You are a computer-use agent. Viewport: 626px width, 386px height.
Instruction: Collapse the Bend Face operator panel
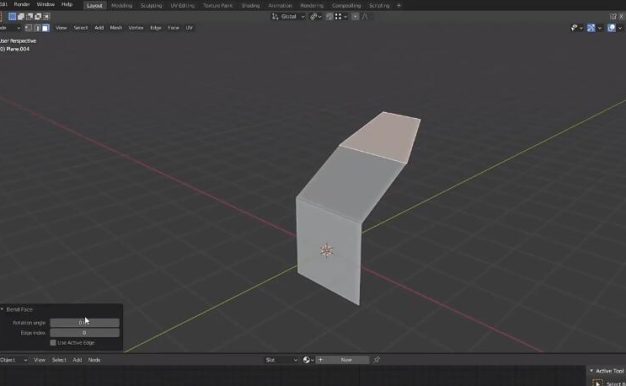(x=2, y=309)
